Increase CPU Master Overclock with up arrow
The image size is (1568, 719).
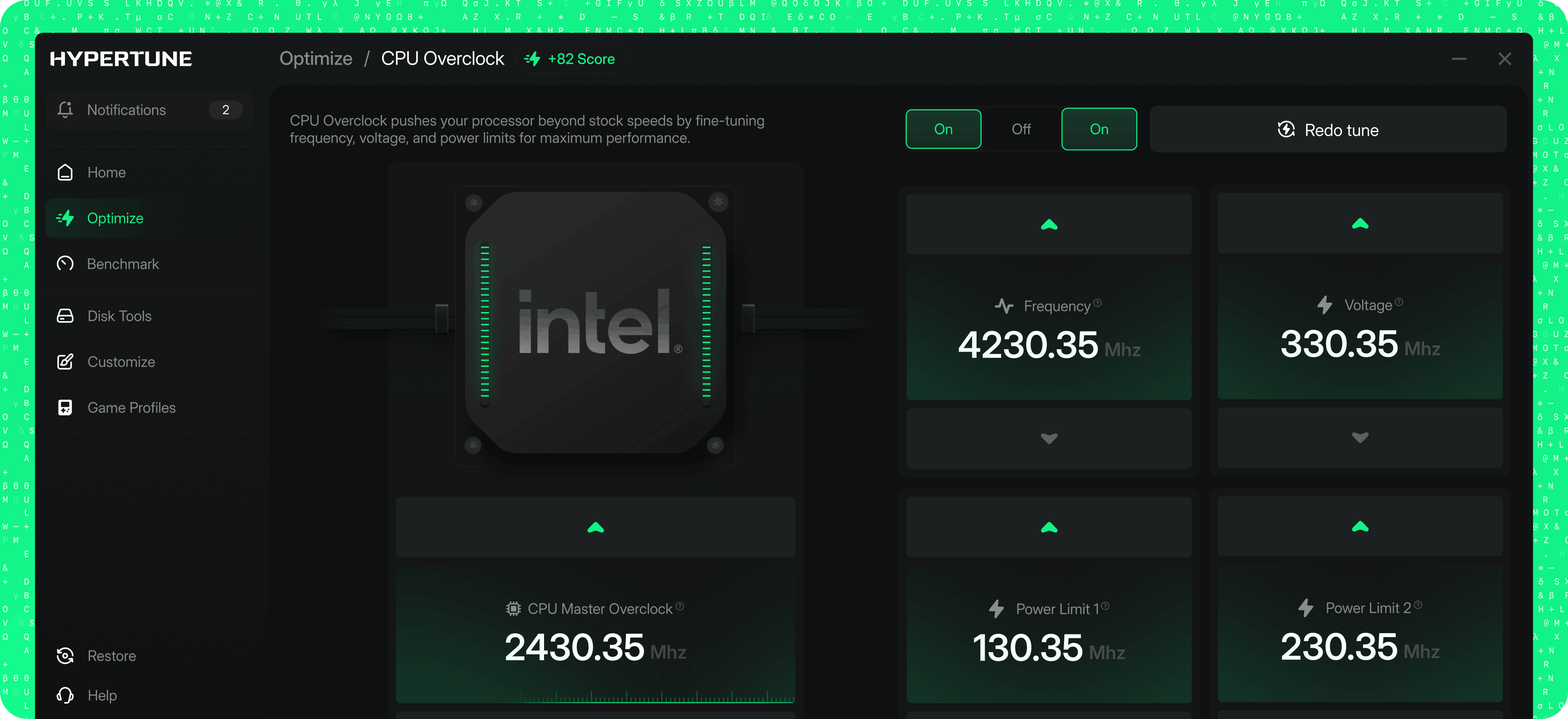pos(596,527)
